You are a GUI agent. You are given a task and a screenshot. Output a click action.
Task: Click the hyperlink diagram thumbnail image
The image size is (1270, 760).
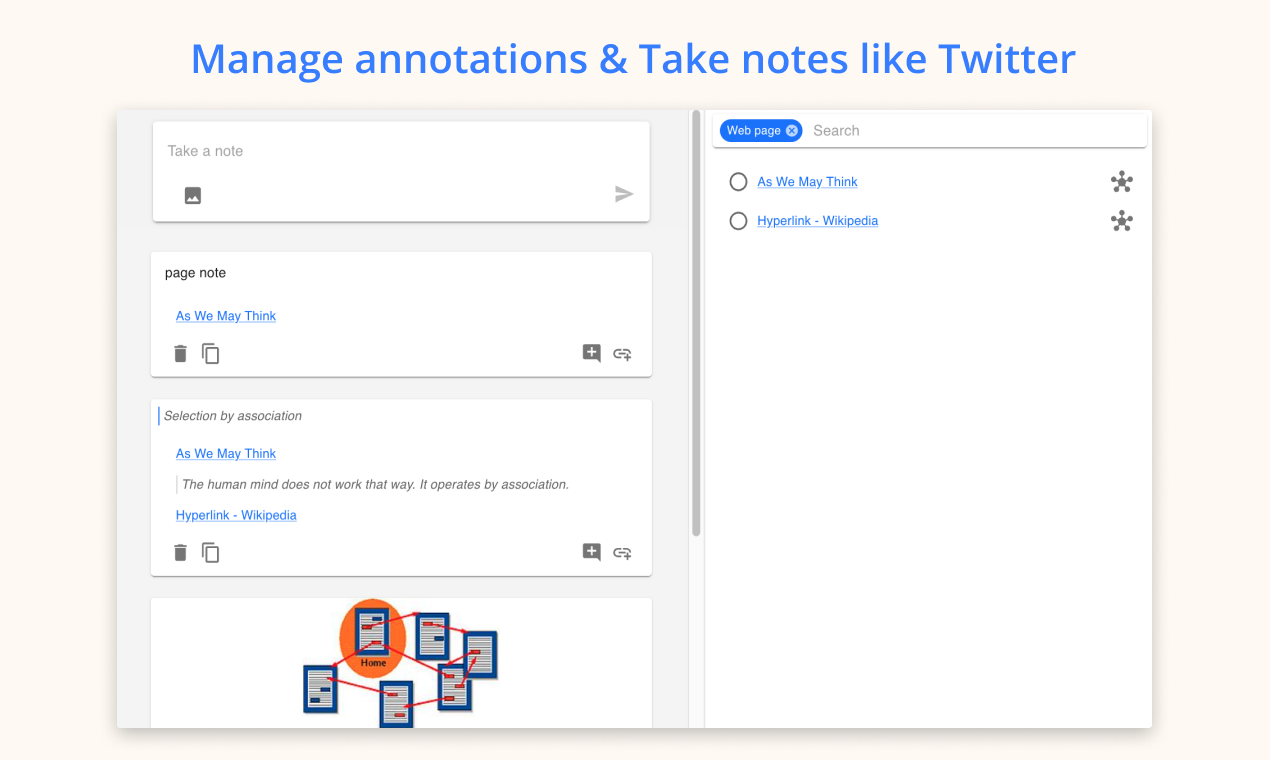click(401, 662)
